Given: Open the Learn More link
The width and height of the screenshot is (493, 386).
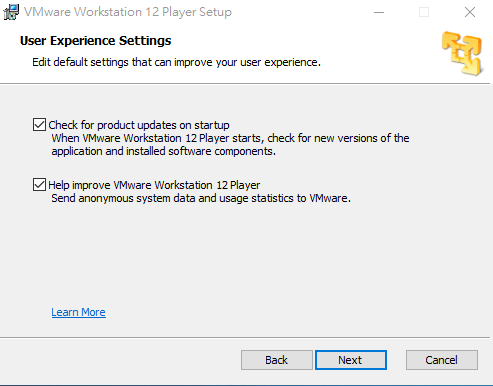Looking at the screenshot, I should pyautogui.click(x=78, y=312).
